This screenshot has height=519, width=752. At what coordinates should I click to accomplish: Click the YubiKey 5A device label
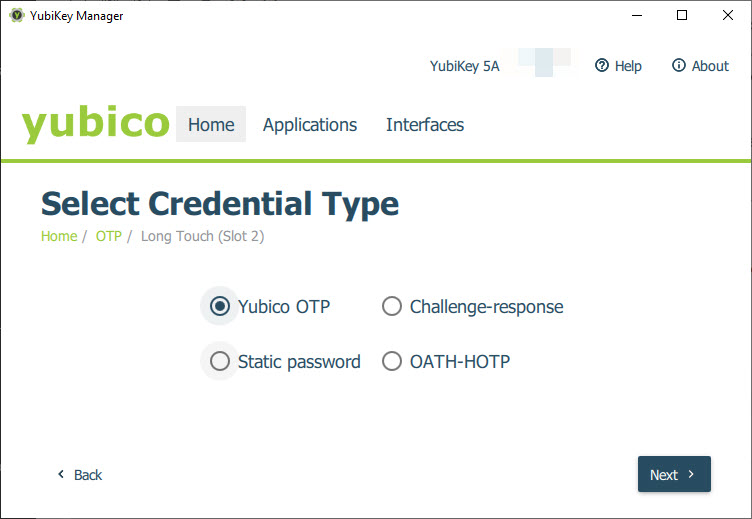pos(464,66)
